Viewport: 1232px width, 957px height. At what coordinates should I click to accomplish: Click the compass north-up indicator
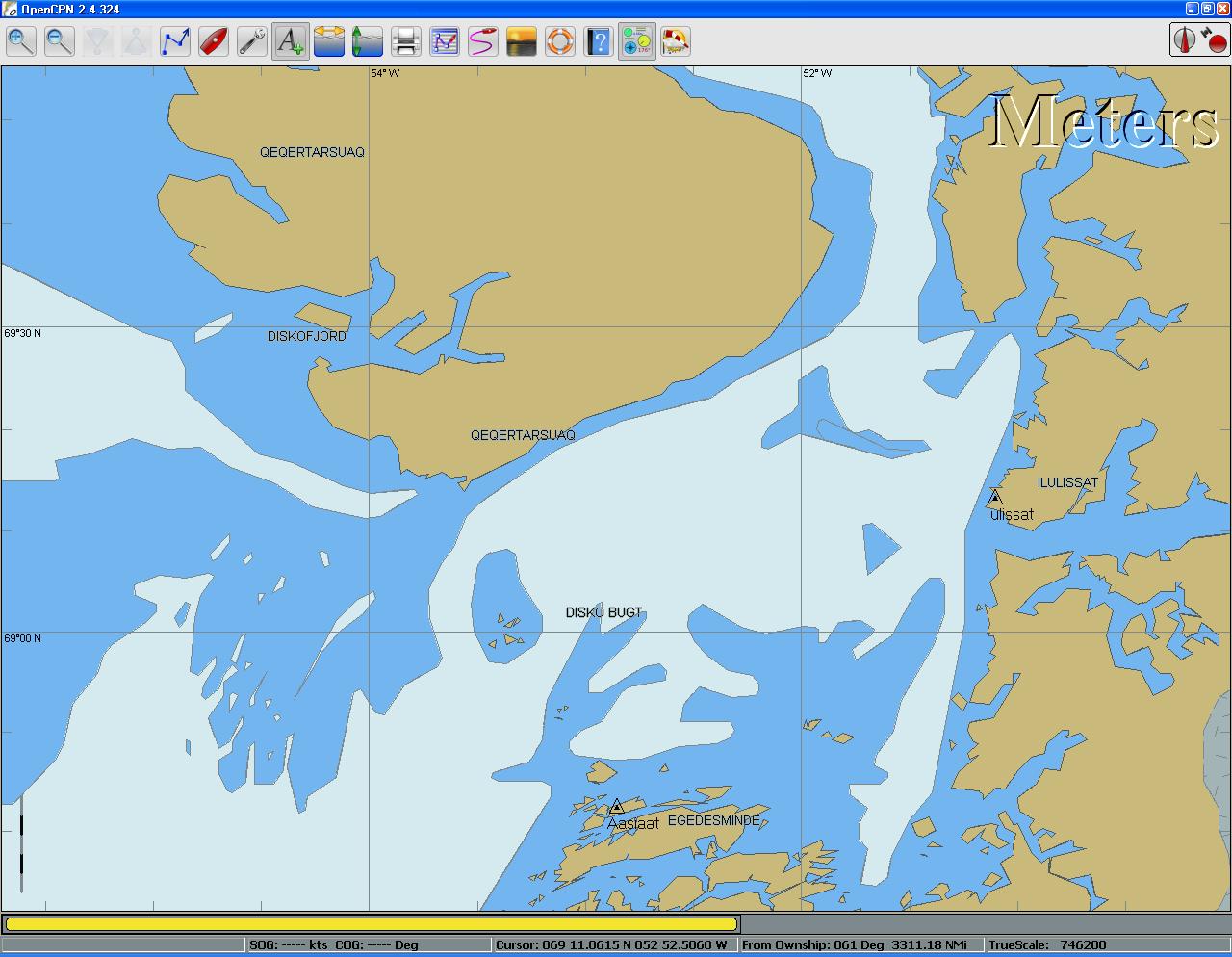click(1185, 39)
